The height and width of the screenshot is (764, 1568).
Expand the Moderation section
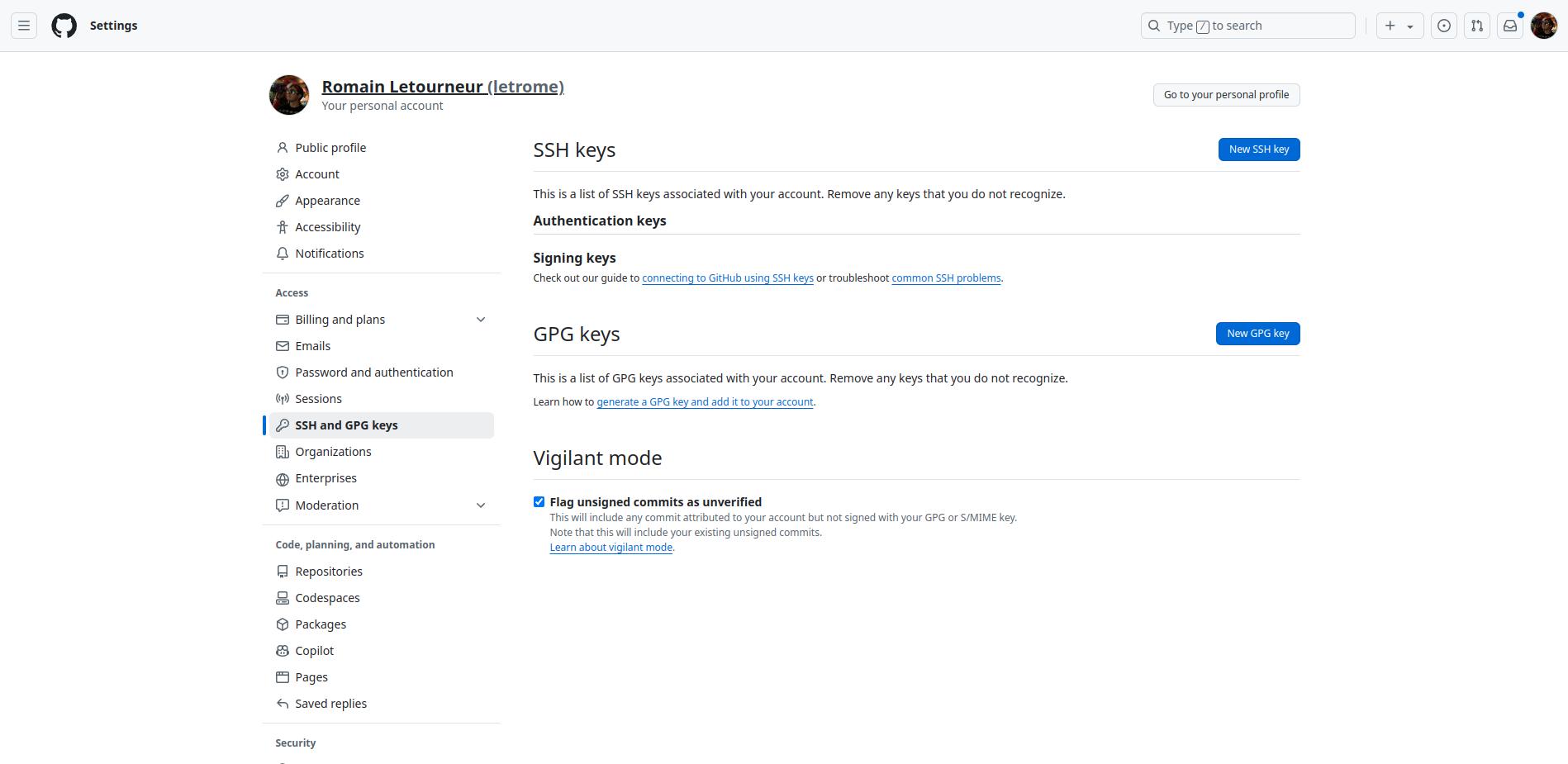coord(481,505)
